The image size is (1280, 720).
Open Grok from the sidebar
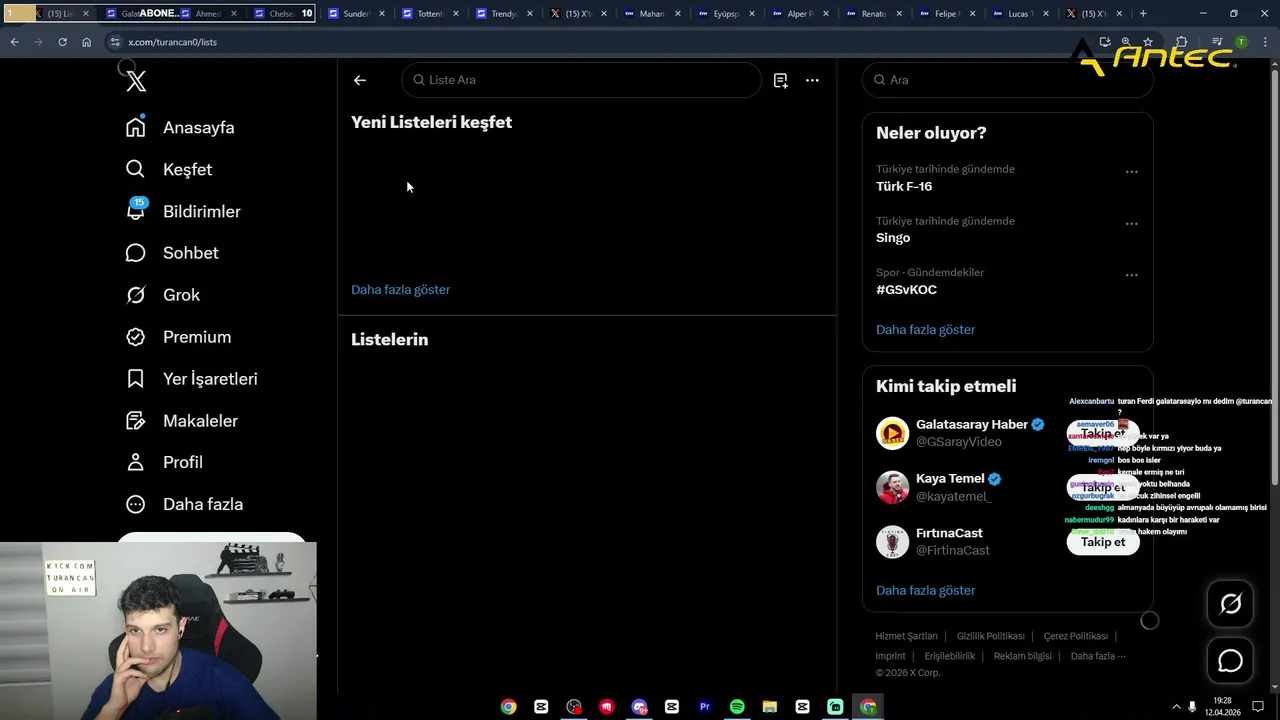163,295
